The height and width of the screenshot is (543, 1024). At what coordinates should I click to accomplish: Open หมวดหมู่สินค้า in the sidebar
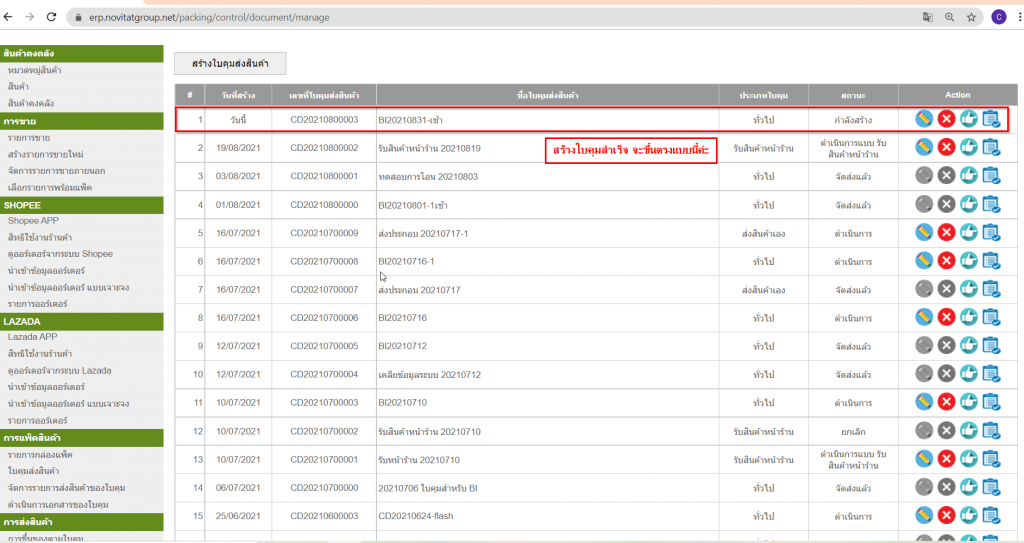point(34,70)
